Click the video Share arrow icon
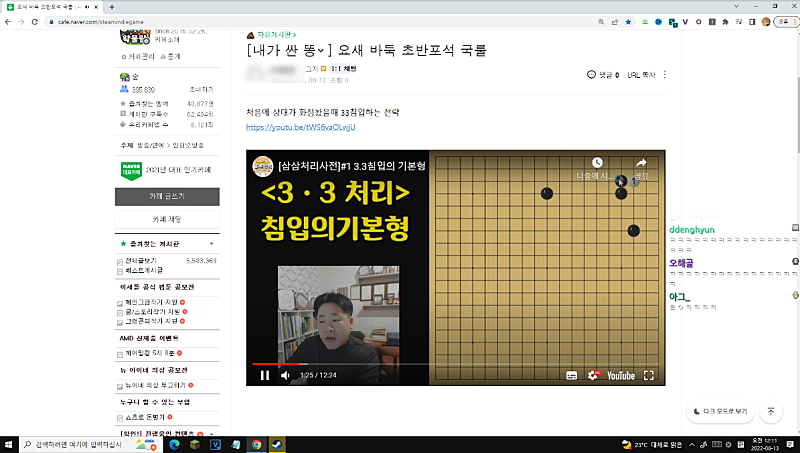Viewport: 800px width, 453px height. coord(641,163)
